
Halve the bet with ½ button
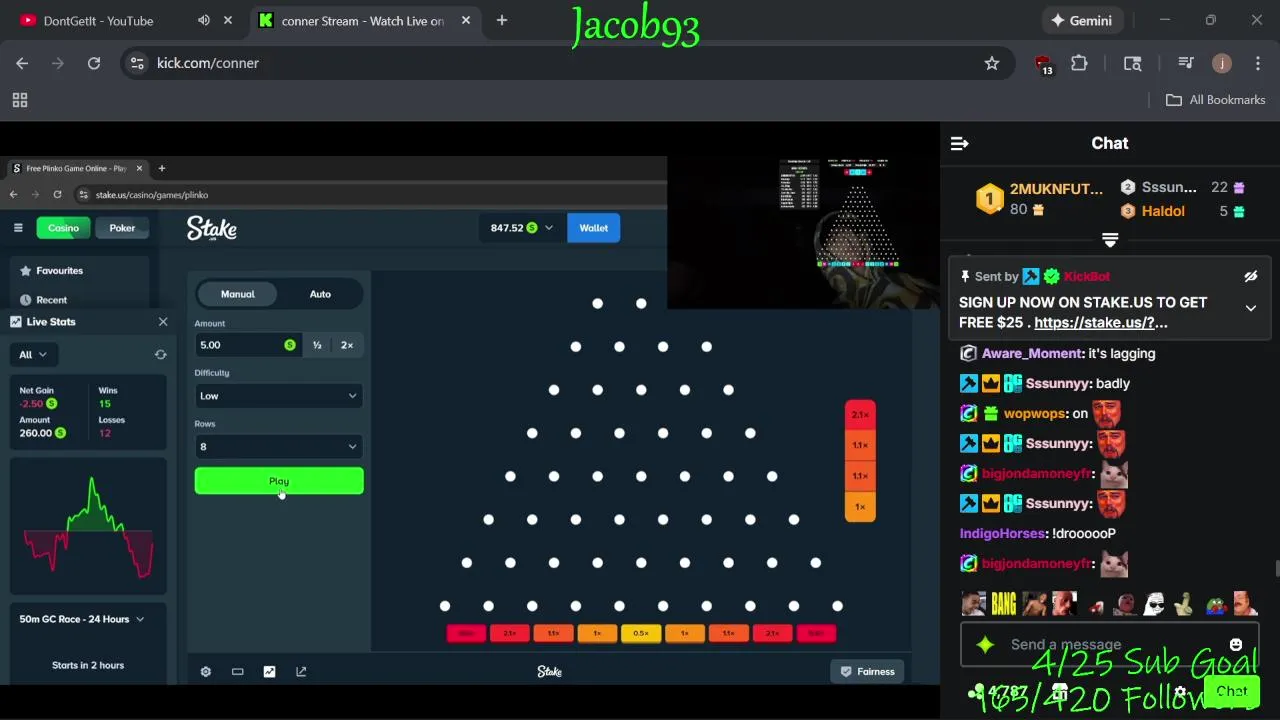coord(317,345)
